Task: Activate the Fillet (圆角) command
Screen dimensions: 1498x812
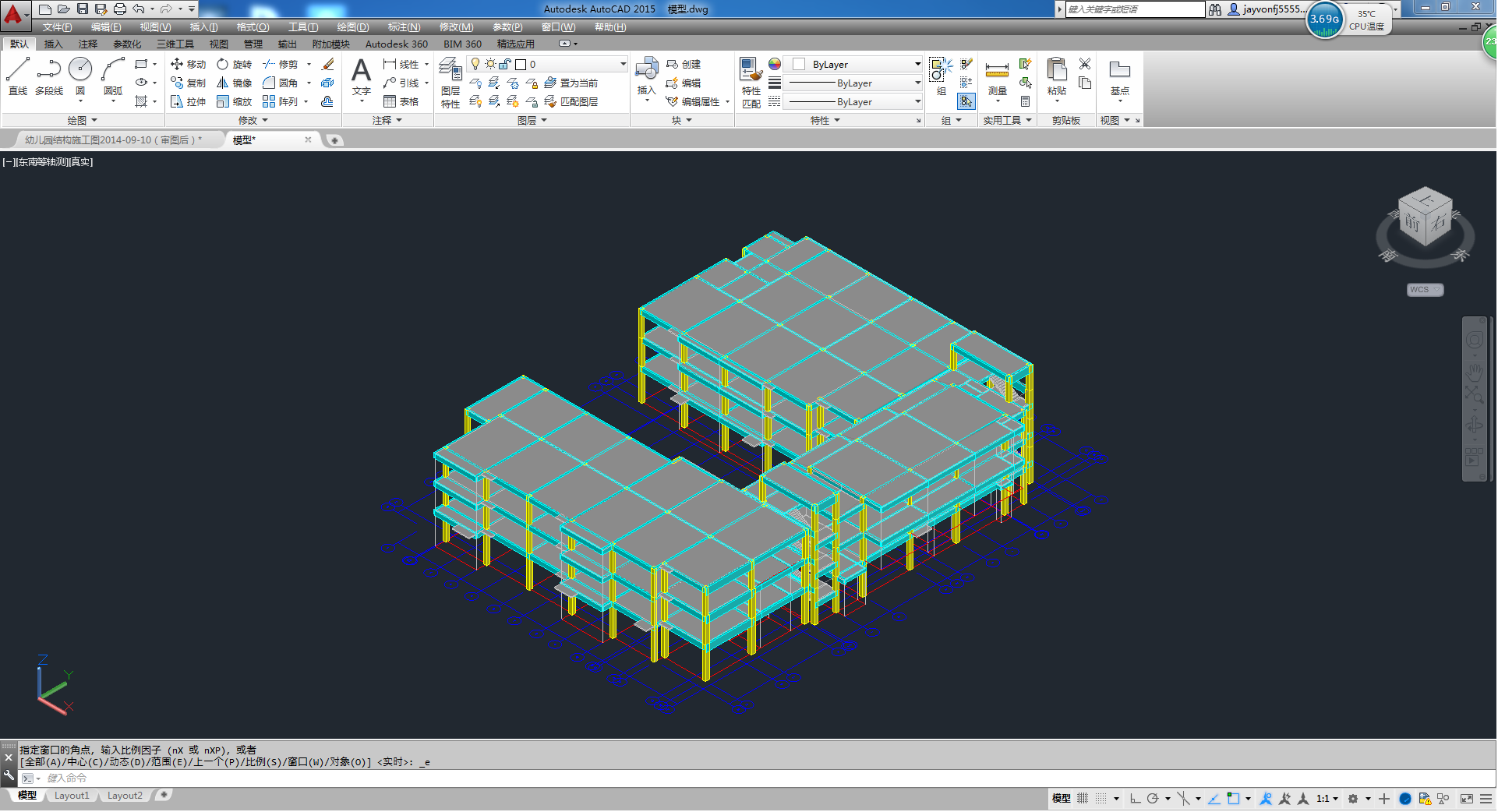Action: coord(280,83)
